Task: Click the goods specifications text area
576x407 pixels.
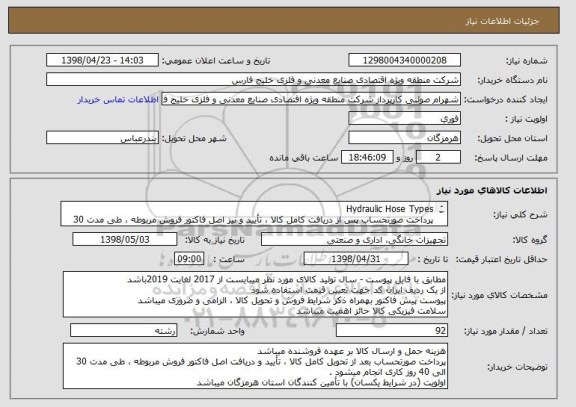Action: pyautogui.click(x=255, y=295)
